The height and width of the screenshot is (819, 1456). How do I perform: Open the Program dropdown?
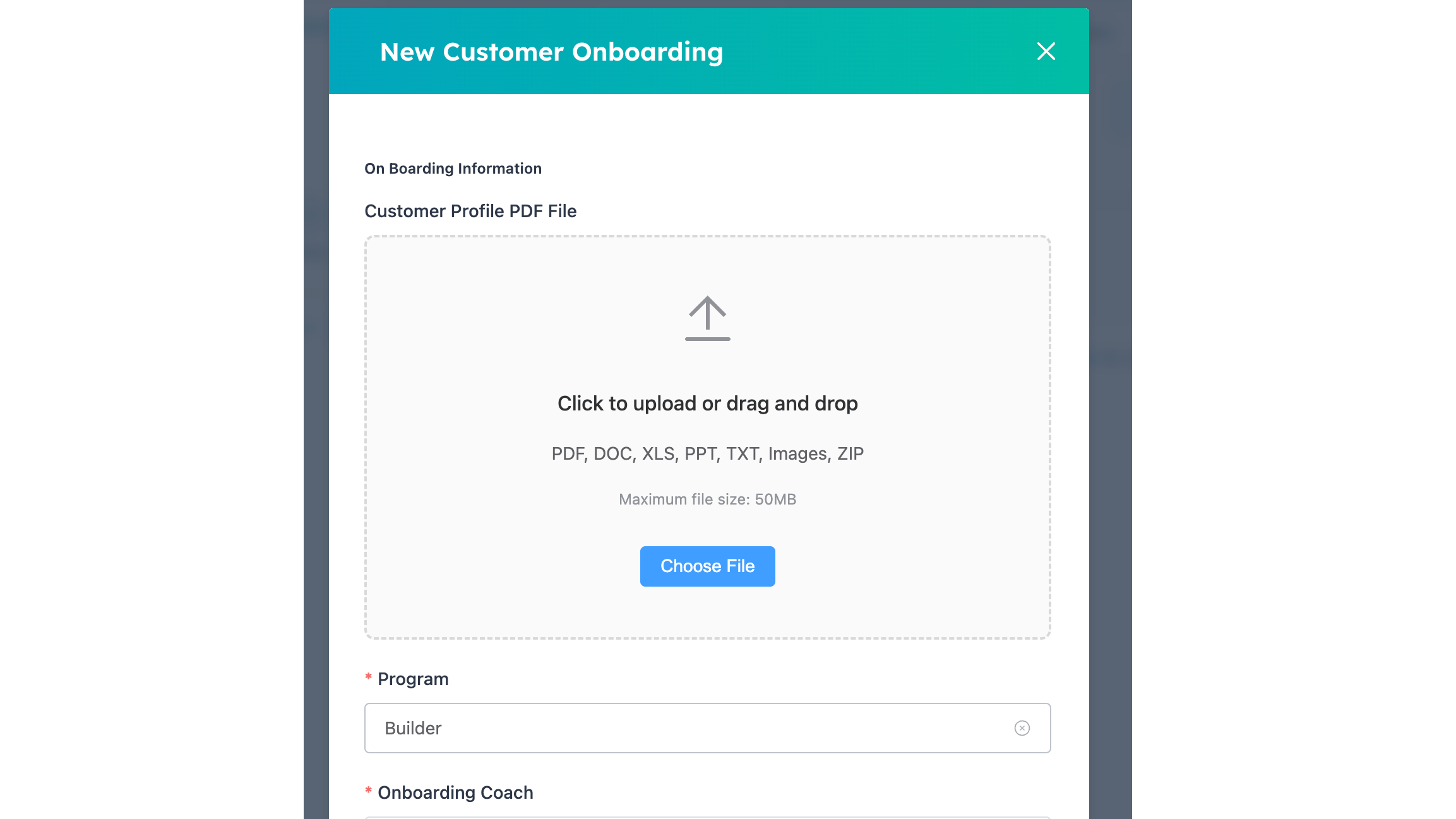695,728
